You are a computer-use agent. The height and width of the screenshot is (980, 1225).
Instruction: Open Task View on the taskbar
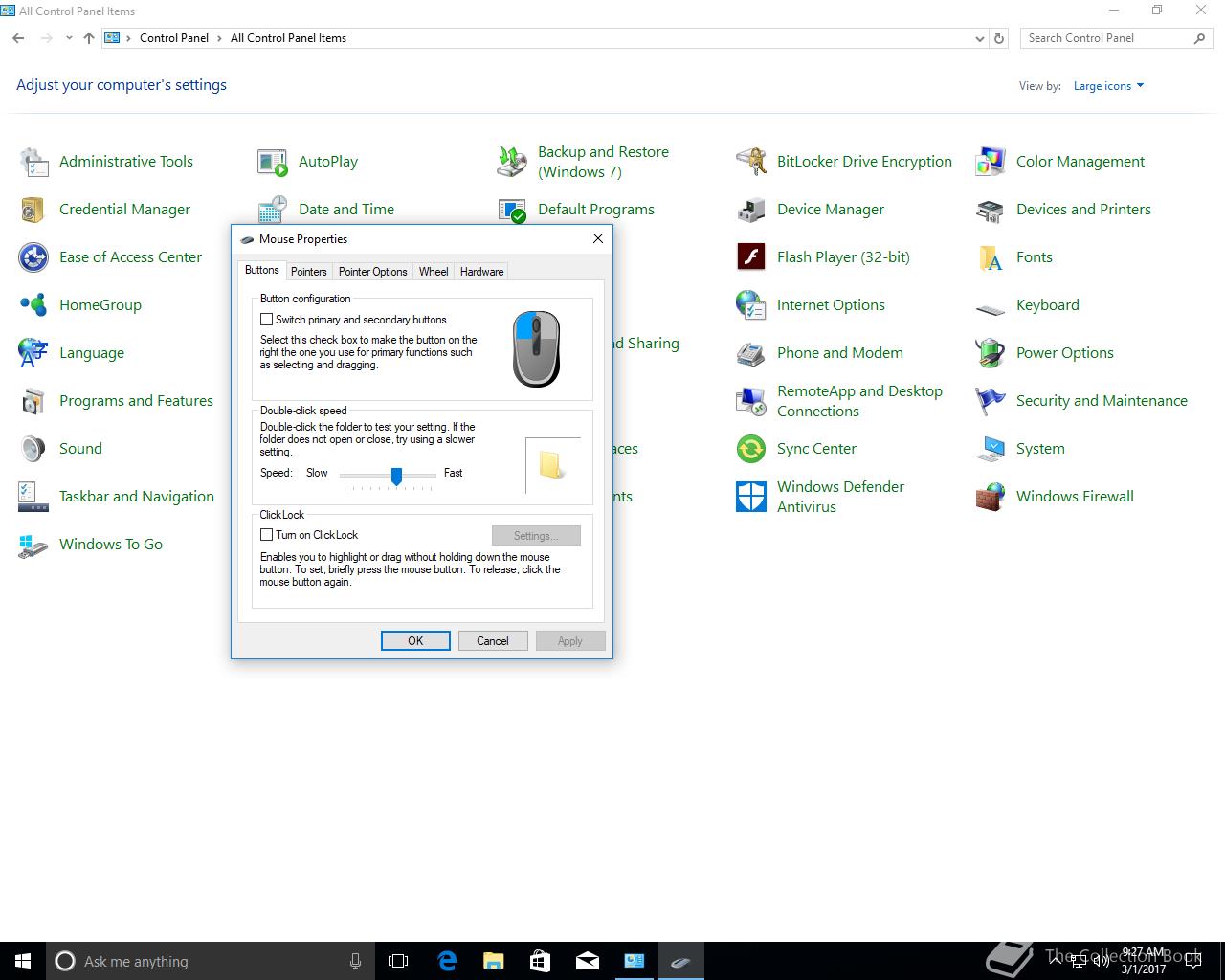tap(398, 961)
